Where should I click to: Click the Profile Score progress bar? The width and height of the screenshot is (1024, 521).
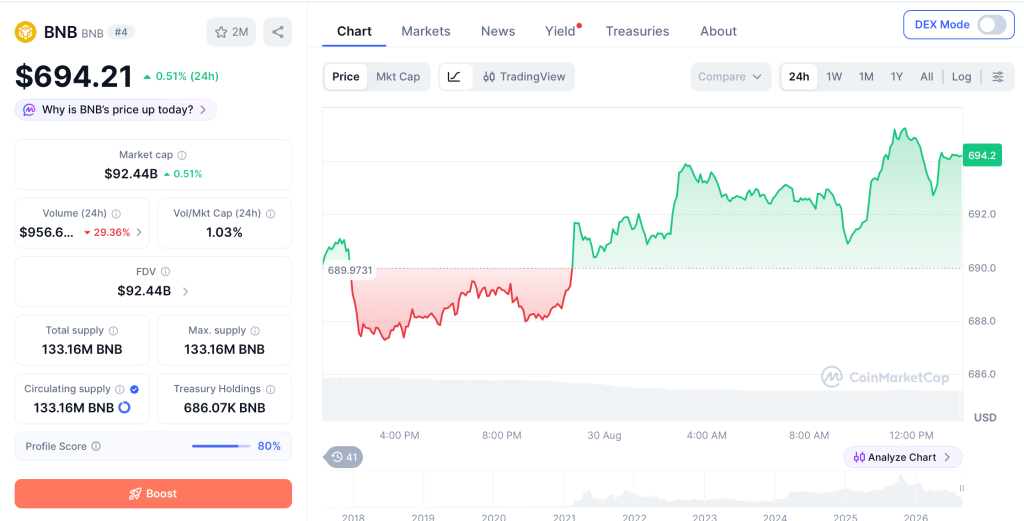tap(221, 447)
